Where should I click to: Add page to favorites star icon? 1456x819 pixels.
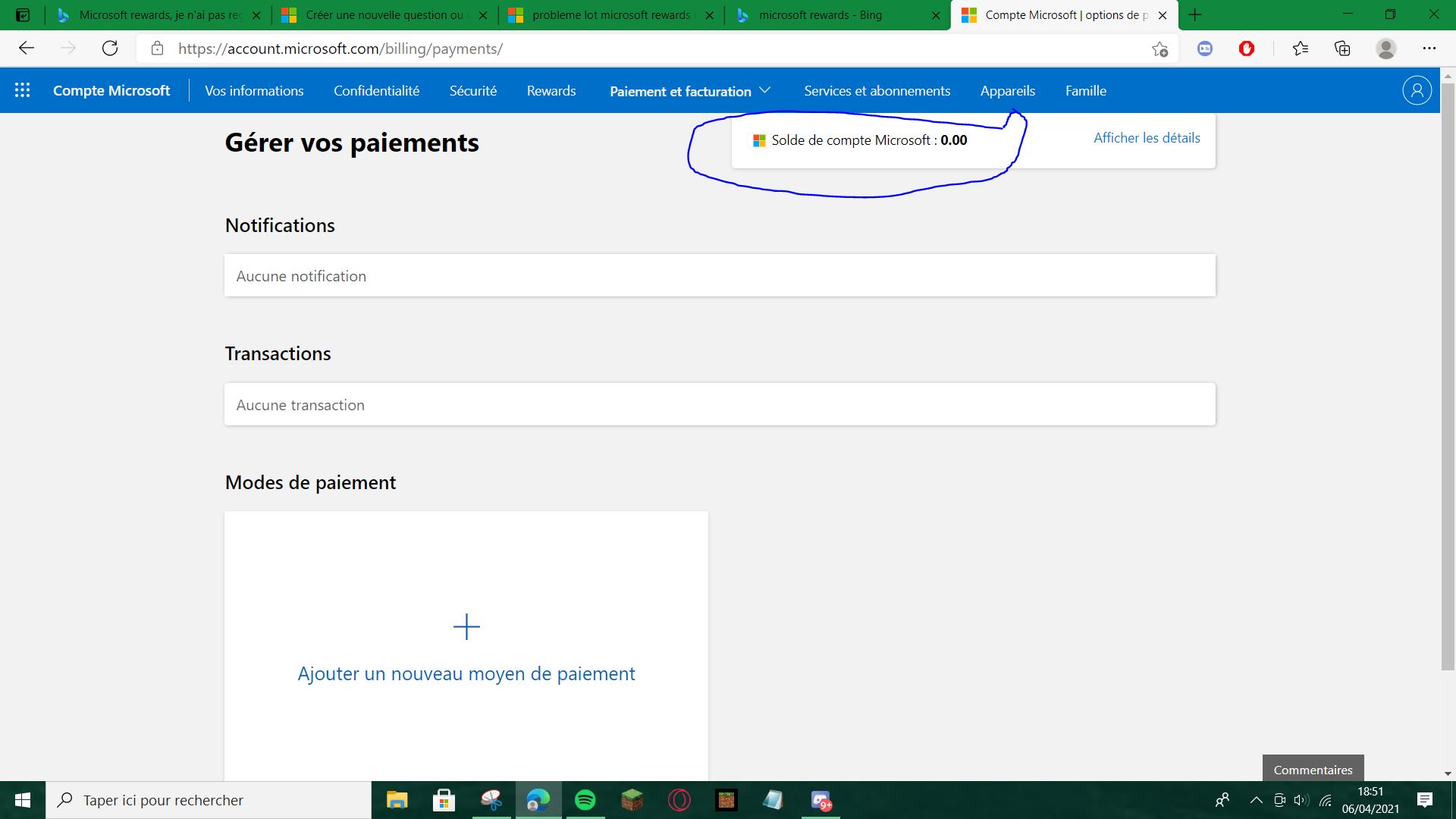pyautogui.click(x=1159, y=49)
